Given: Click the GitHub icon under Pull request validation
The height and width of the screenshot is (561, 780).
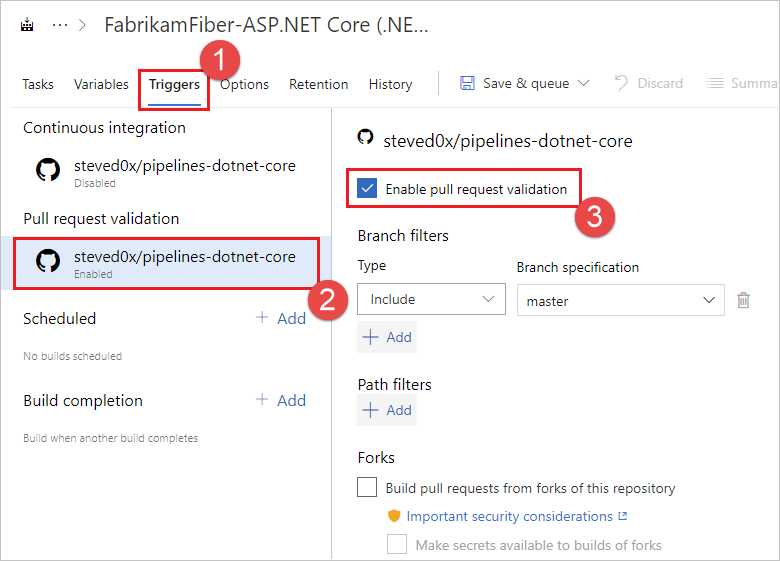Looking at the screenshot, I should point(47,262).
